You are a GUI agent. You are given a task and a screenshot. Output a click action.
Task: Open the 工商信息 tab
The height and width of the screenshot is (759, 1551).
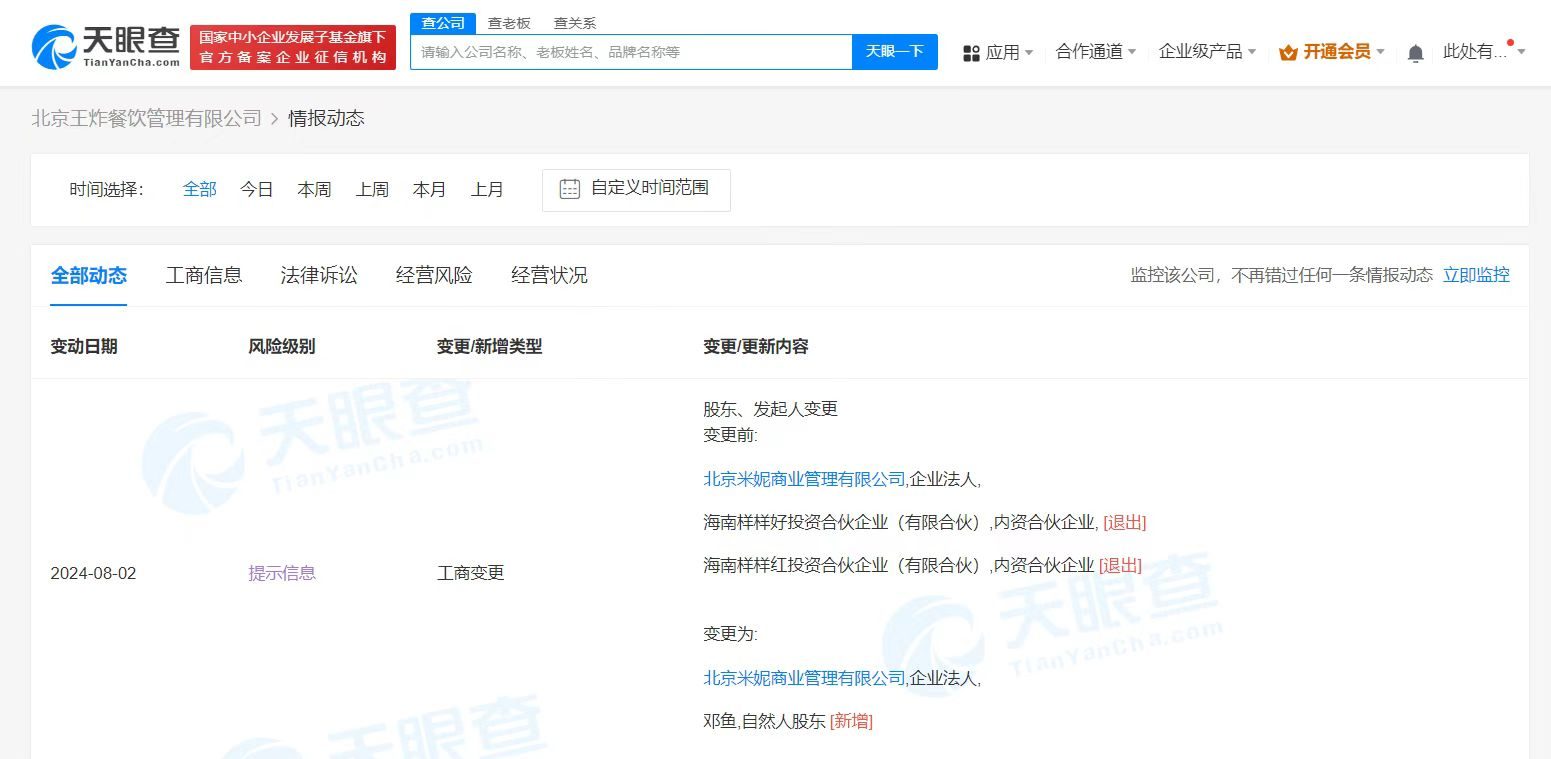[204, 275]
